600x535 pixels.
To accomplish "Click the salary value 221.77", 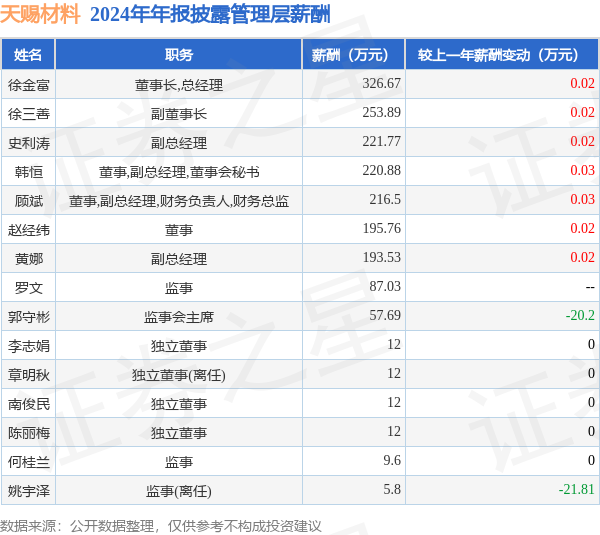I will click(x=382, y=141).
